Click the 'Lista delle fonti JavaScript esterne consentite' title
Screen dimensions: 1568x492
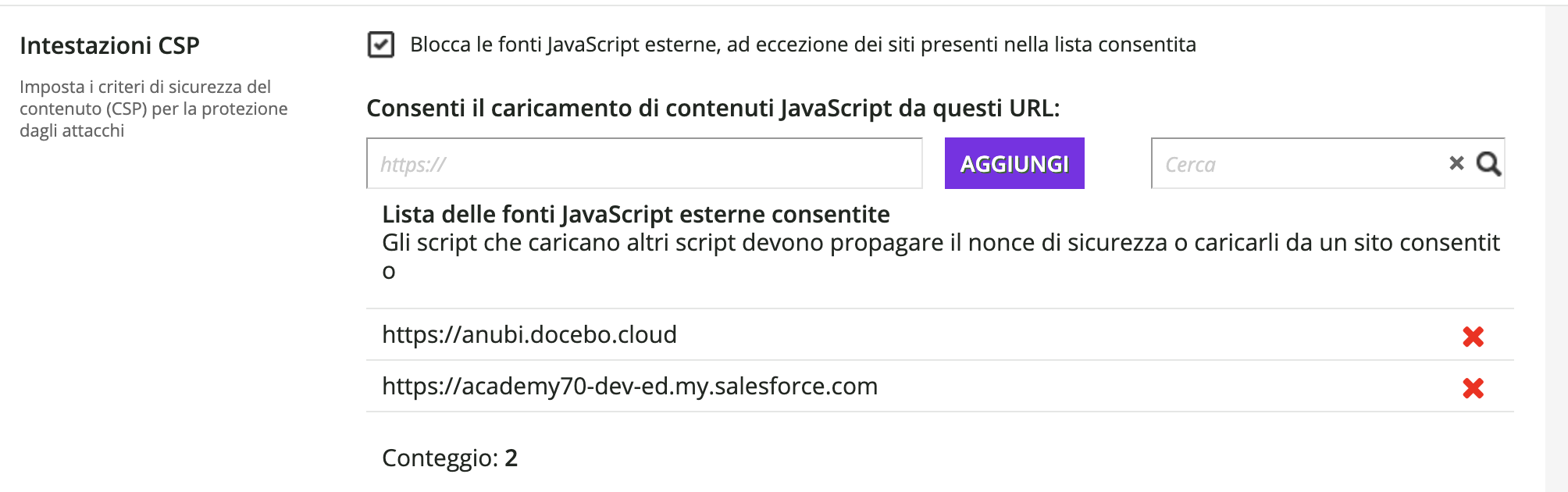pos(636,215)
